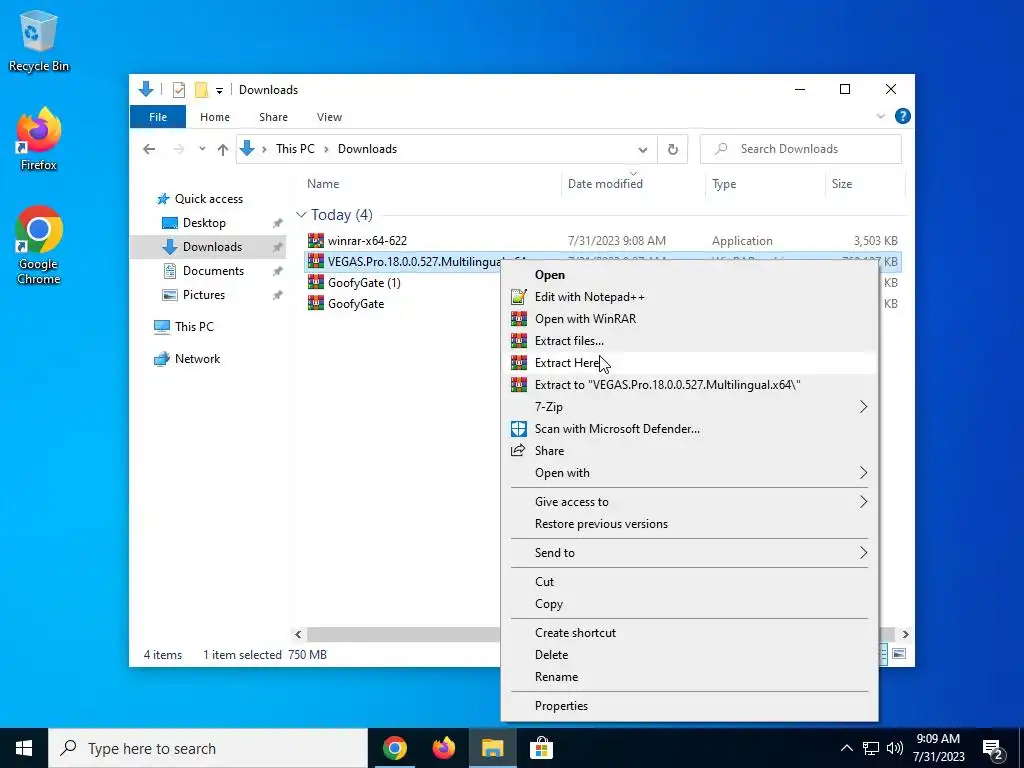Select Restore previous versions

click(689, 524)
